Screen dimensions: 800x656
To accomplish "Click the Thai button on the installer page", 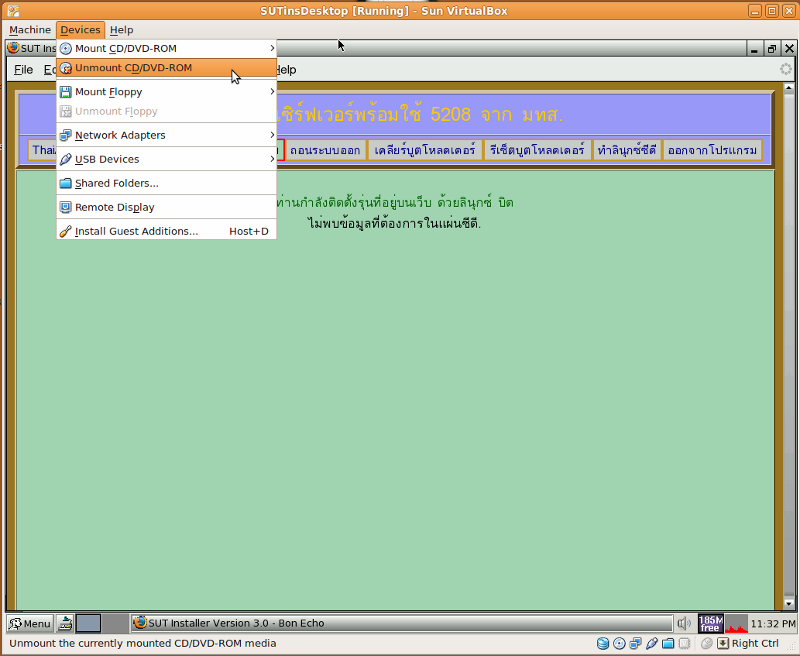I will 43,150.
